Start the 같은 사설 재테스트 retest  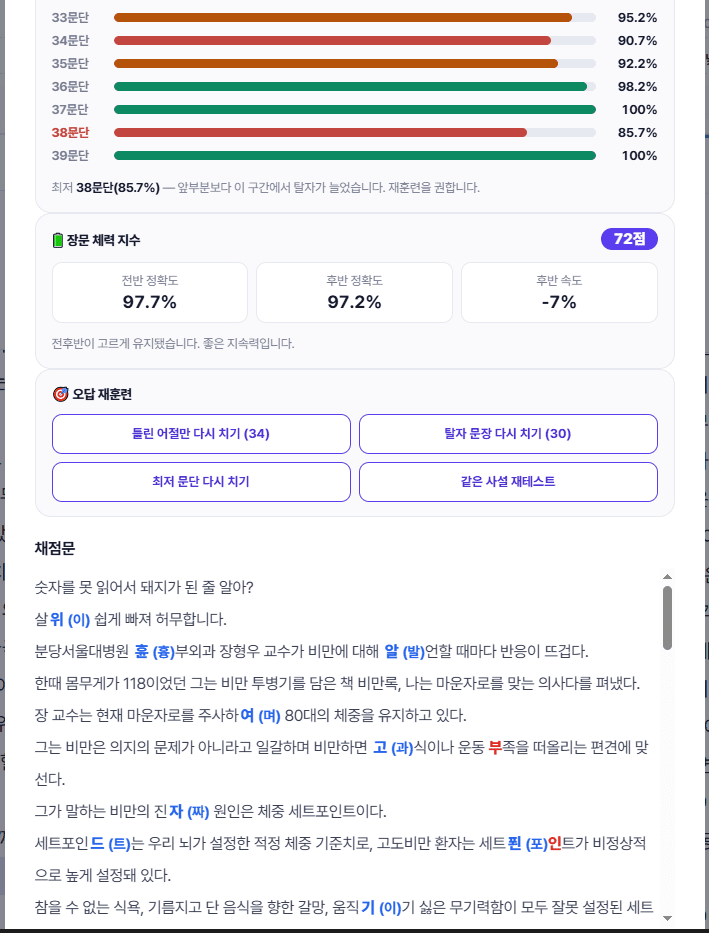point(508,482)
